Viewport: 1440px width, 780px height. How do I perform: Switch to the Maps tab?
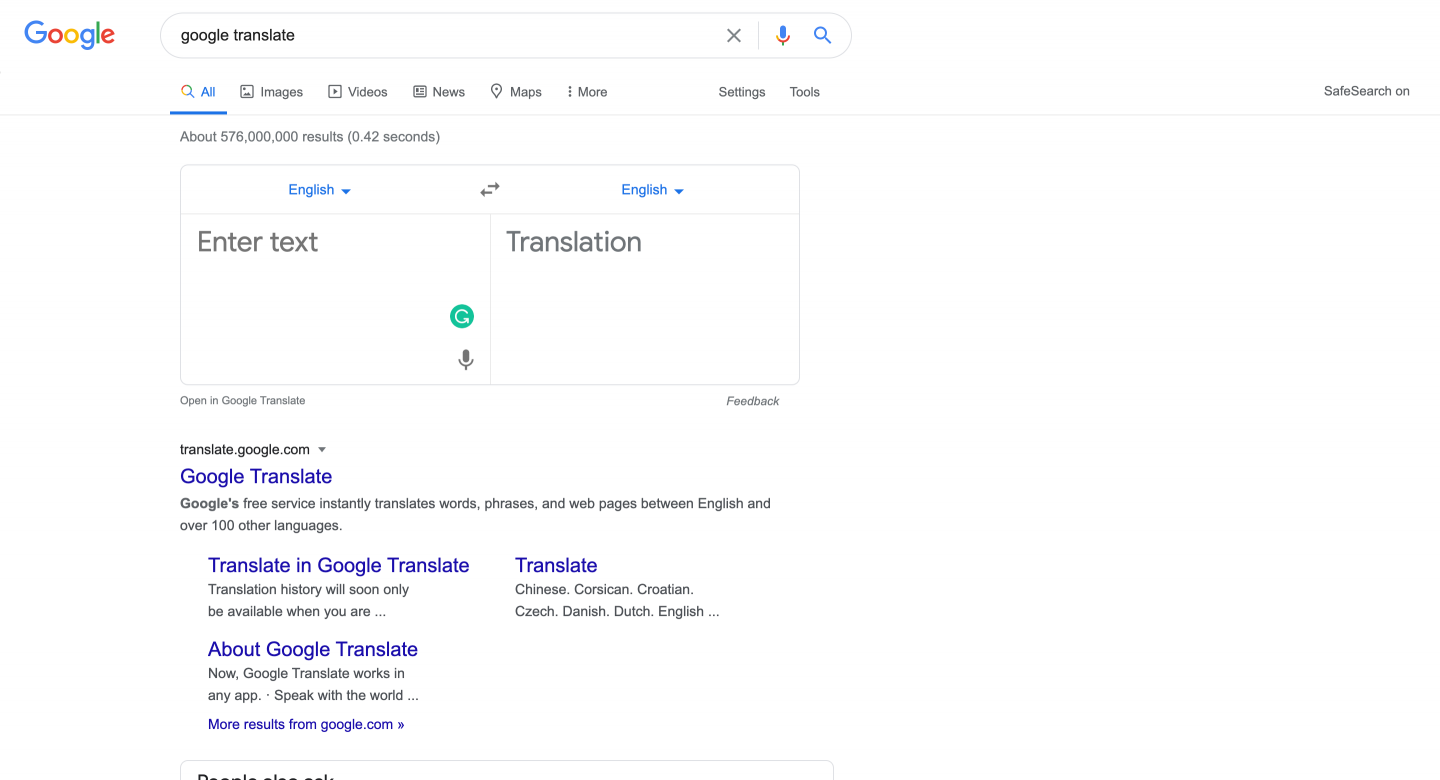[x=516, y=92]
